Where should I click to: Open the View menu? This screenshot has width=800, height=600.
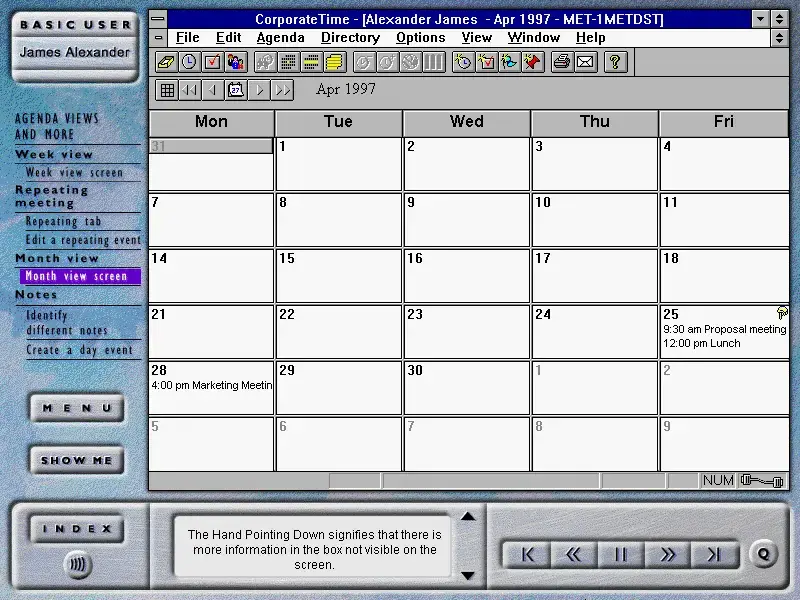[477, 38]
